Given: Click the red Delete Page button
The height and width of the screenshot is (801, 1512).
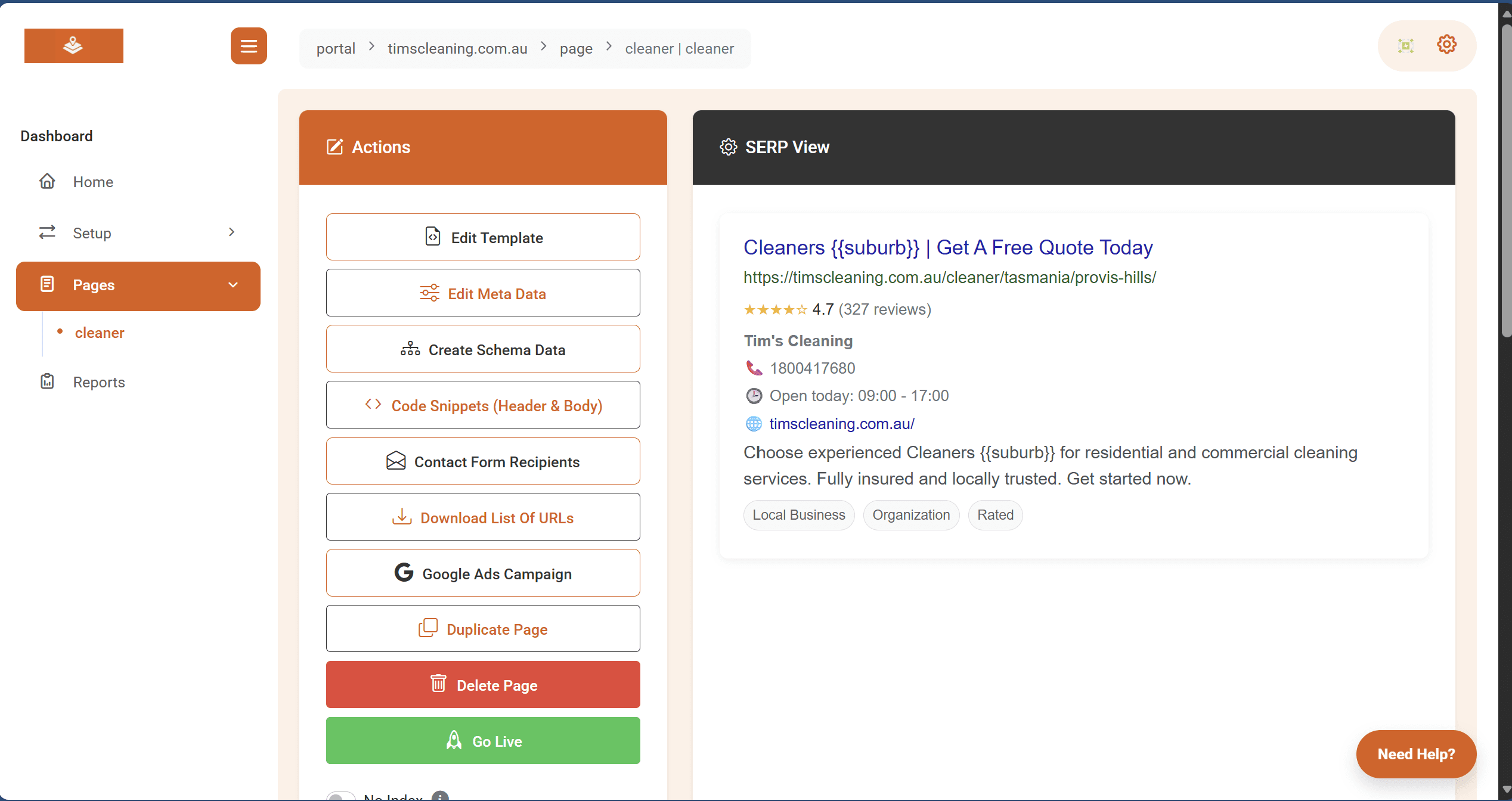Looking at the screenshot, I should [x=483, y=685].
